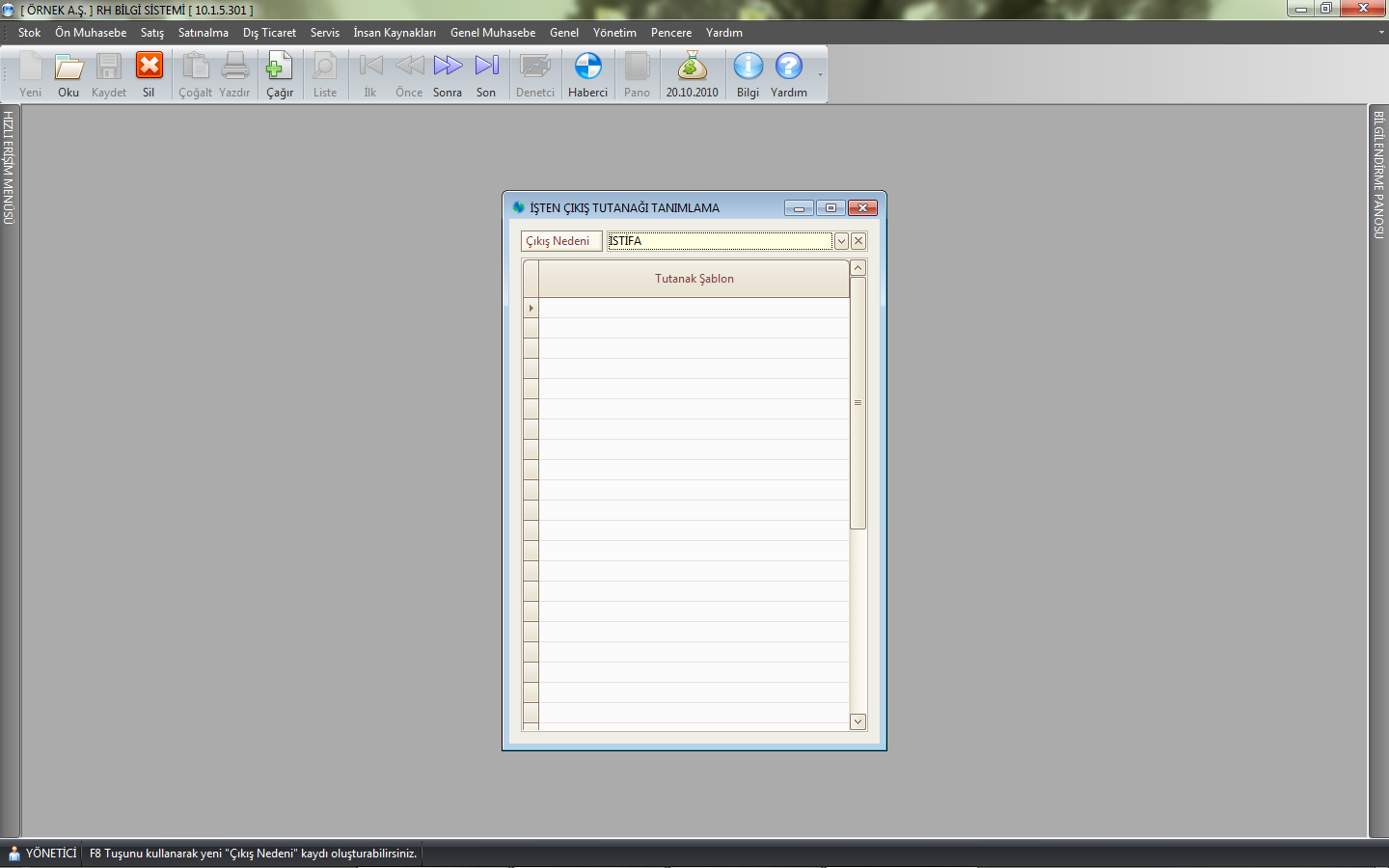Clear Çıkış Nedeni field with X button

[858, 241]
